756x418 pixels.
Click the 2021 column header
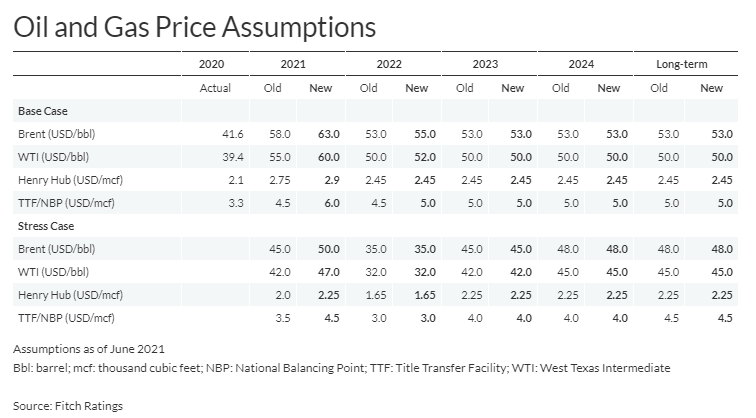(x=293, y=64)
